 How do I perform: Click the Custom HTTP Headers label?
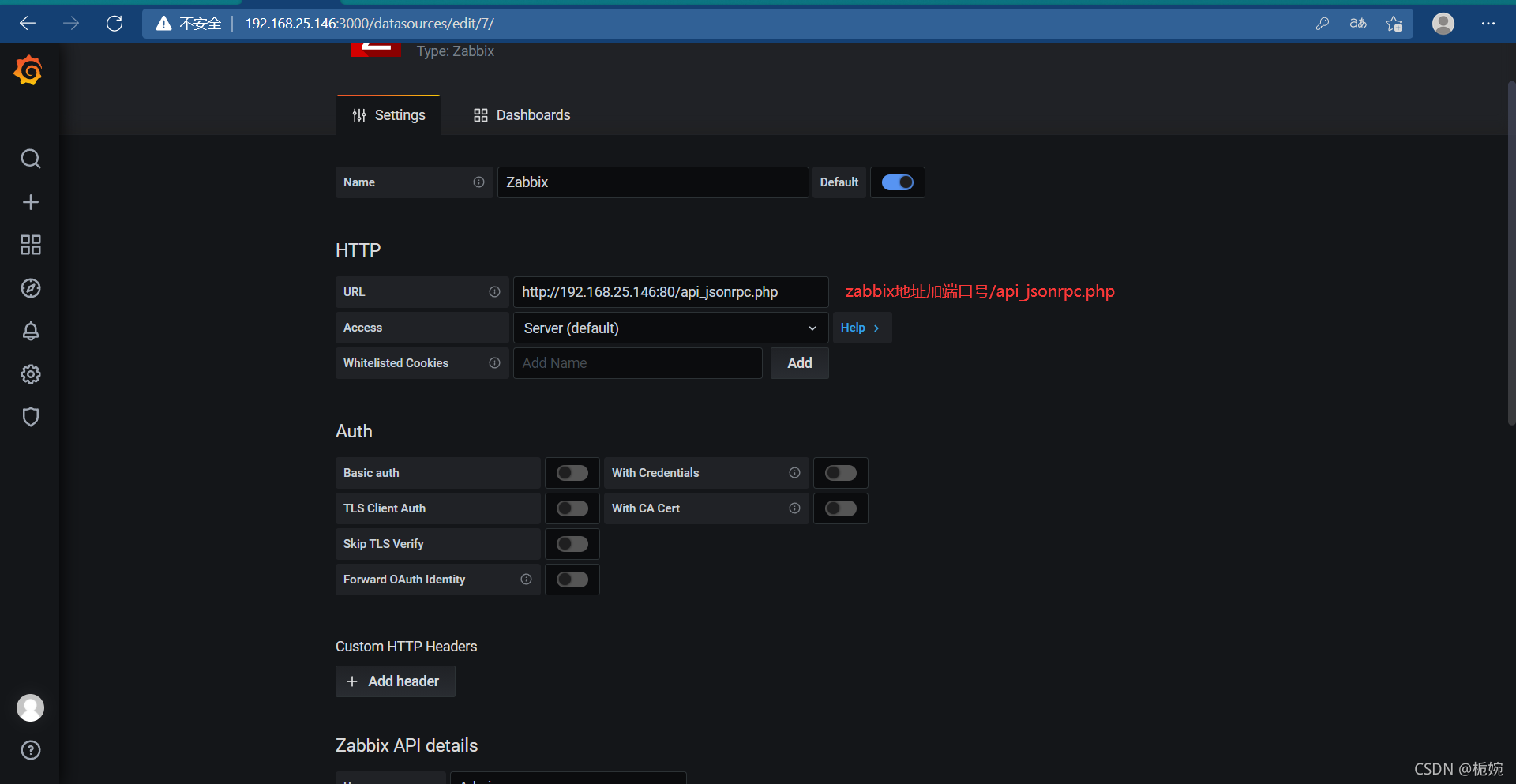tap(407, 647)
